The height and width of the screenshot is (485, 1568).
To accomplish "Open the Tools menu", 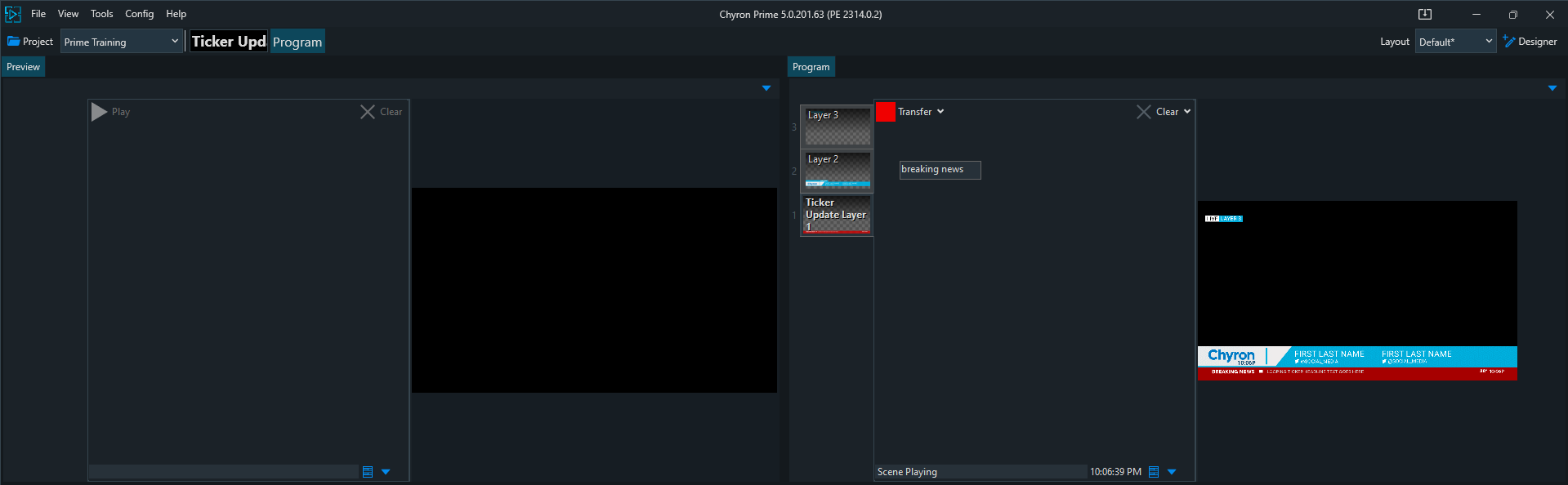I will [101, 14].
